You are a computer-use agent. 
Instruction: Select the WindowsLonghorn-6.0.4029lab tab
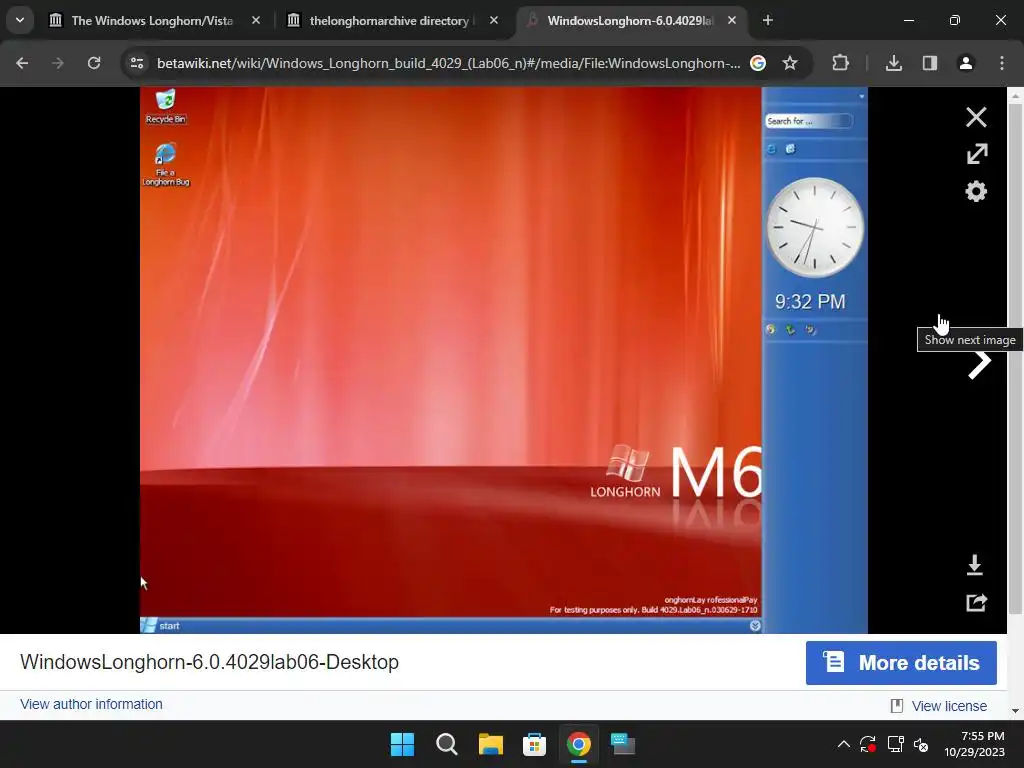click(630, 21)
